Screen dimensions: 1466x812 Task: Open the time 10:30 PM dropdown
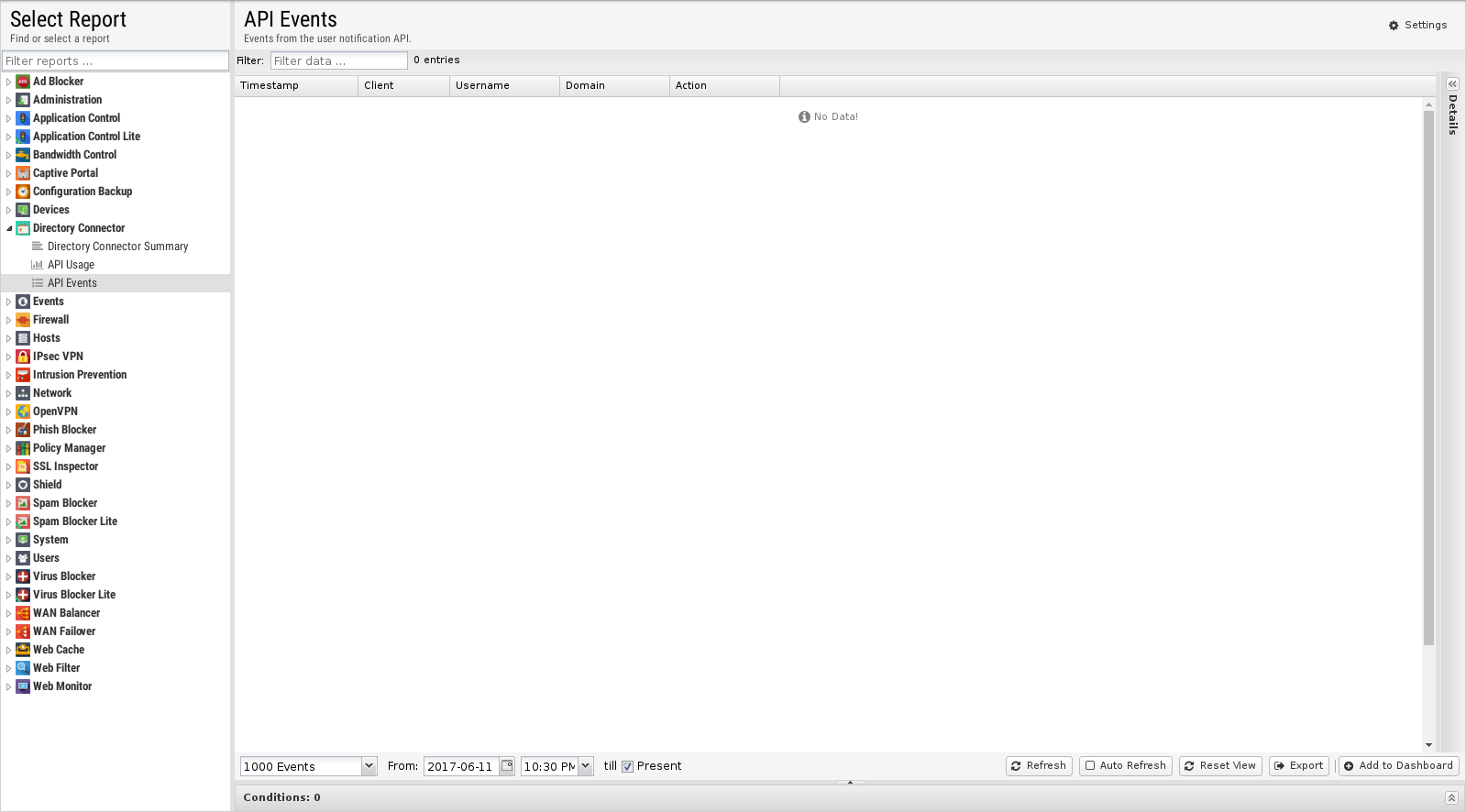[x=585, y=766]
